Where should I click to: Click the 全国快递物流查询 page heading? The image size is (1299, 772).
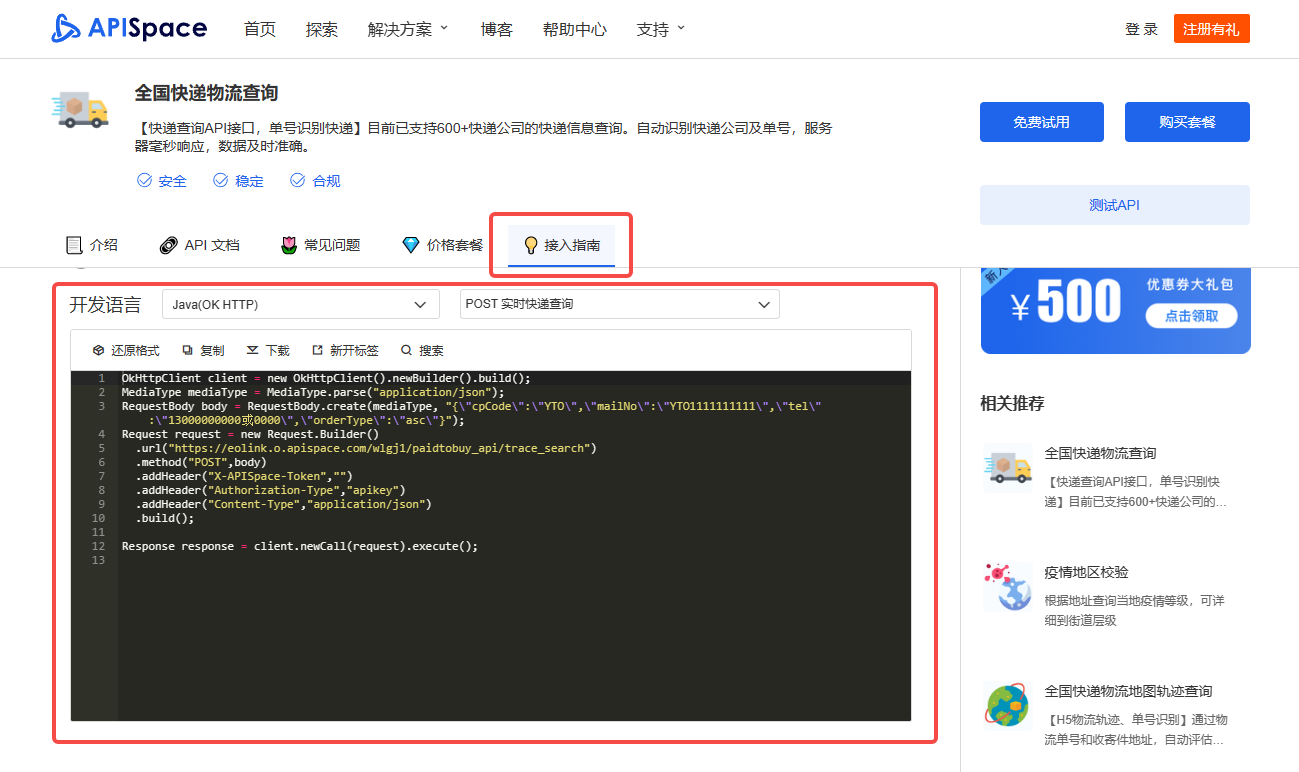coord(206,93)
